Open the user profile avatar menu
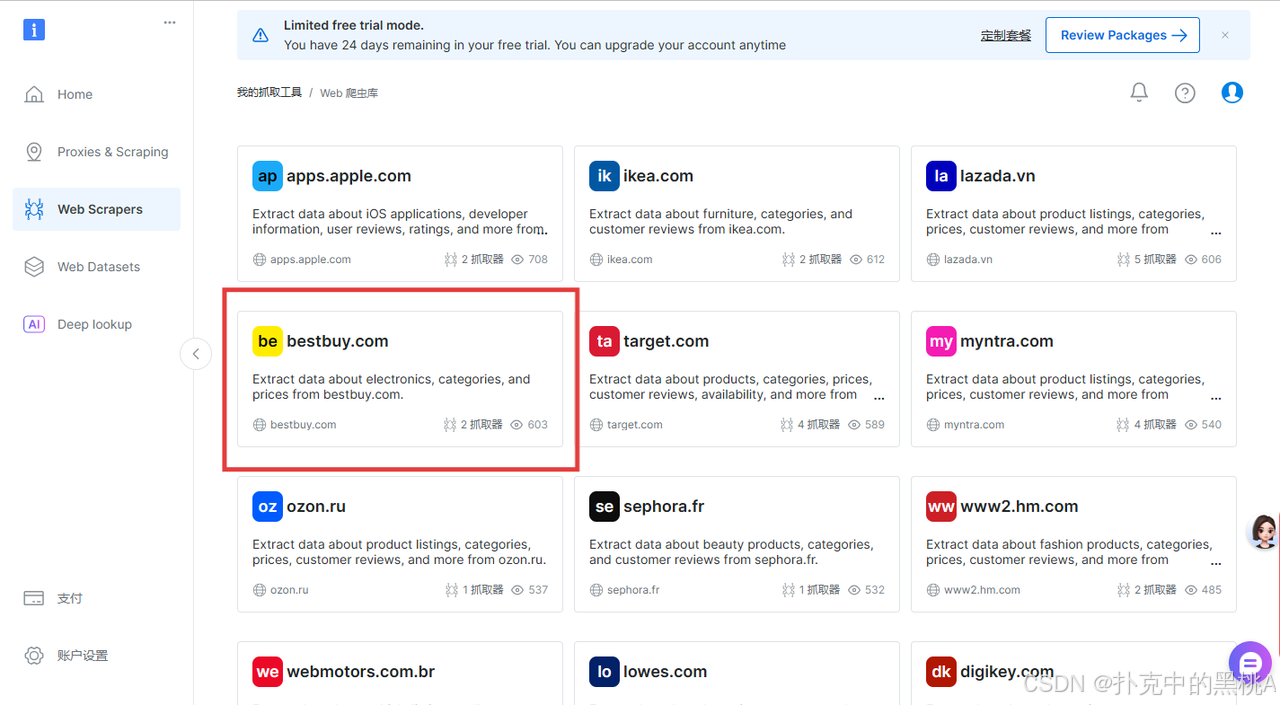Screen dimensions: 1280x705 (x=1232, y=93)
